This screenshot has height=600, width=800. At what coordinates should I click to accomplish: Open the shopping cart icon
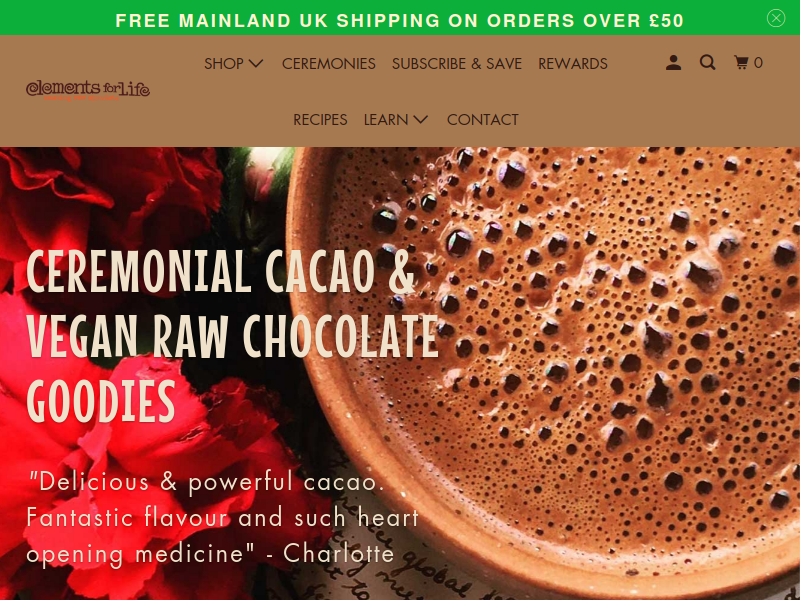(741, 63)
